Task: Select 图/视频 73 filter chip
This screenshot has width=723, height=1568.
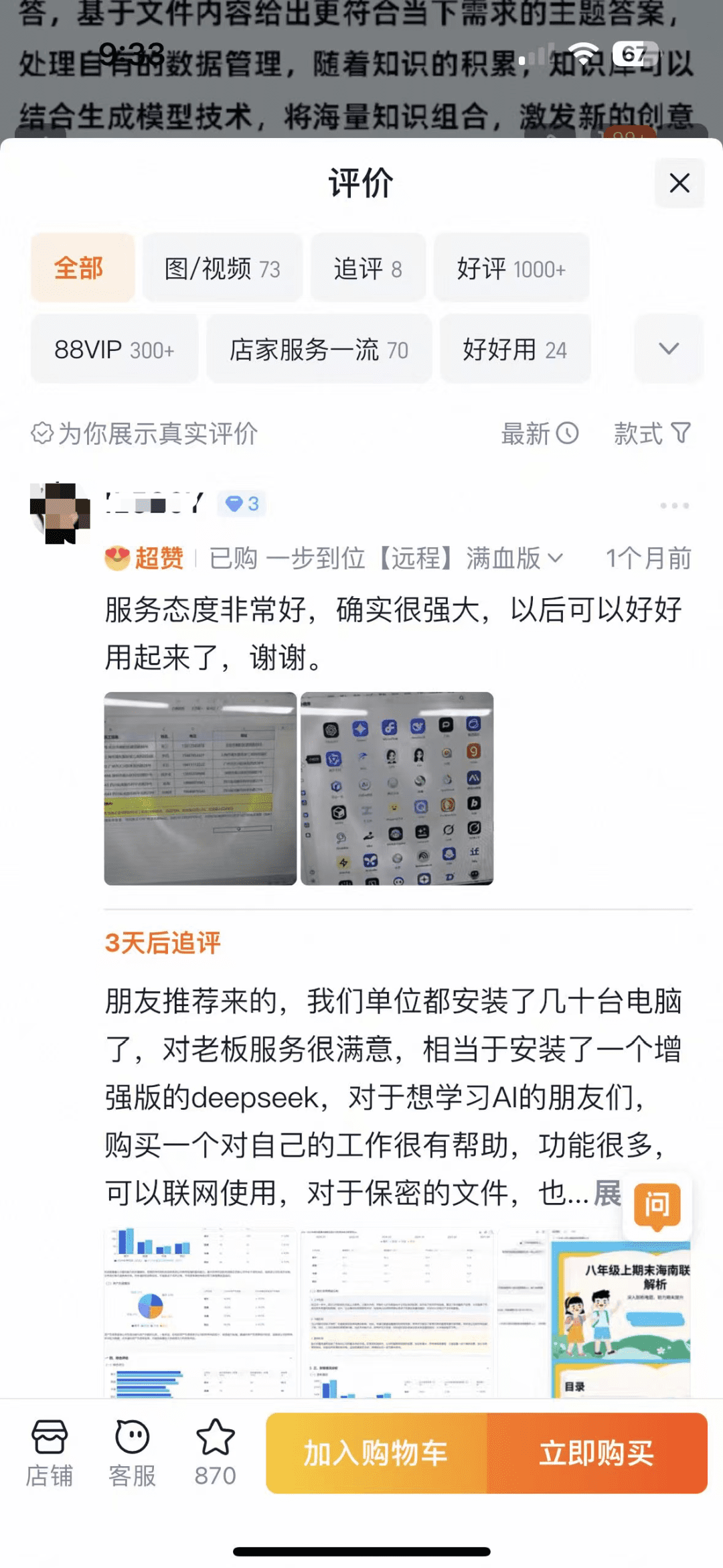Action: click(222, 268)
